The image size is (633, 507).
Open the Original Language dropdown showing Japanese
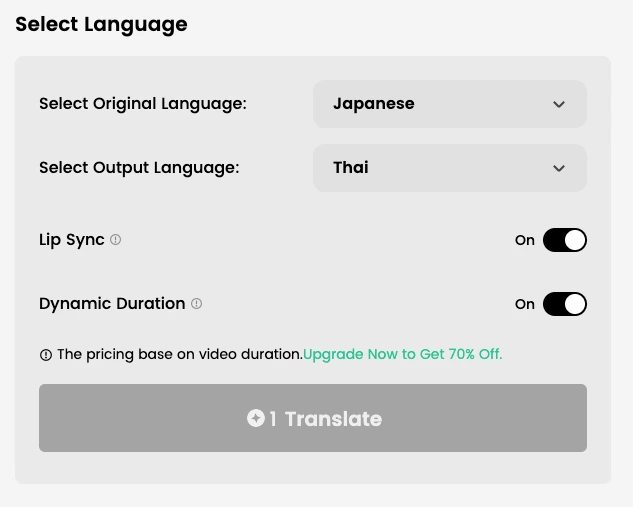[x=450, y=104]
